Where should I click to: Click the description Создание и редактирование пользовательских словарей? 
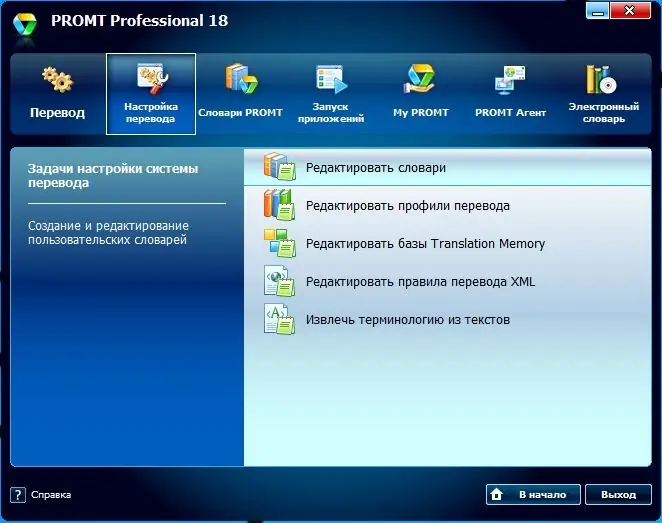[x=109, y=233]
